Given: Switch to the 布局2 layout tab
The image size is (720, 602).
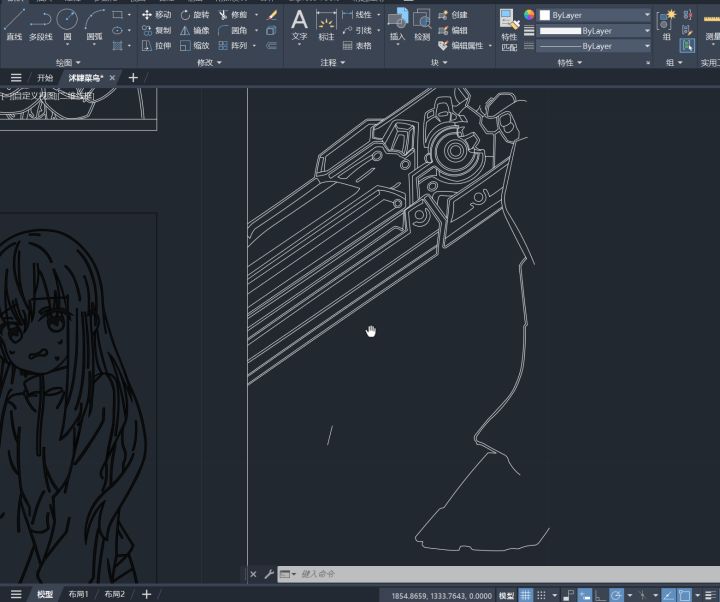Looking at the screenshot, I should (114, 594).
